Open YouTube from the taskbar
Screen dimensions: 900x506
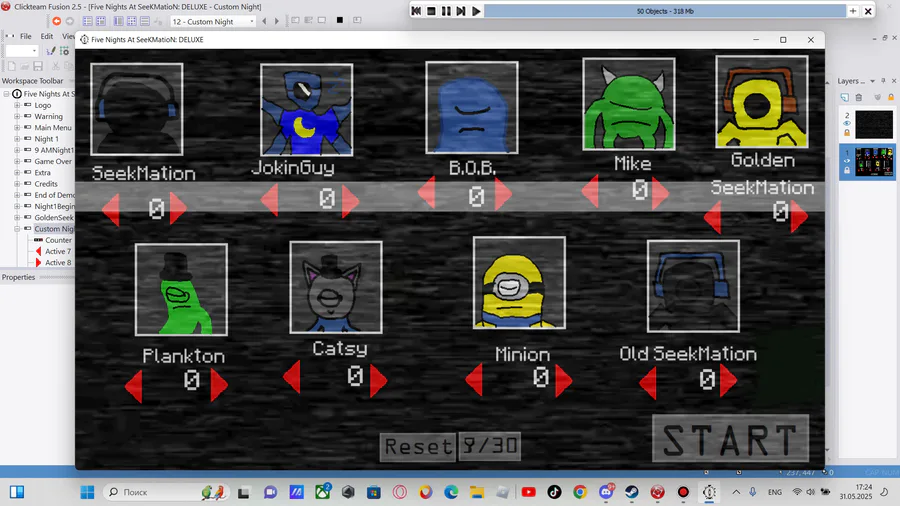[x=528, y=492]
